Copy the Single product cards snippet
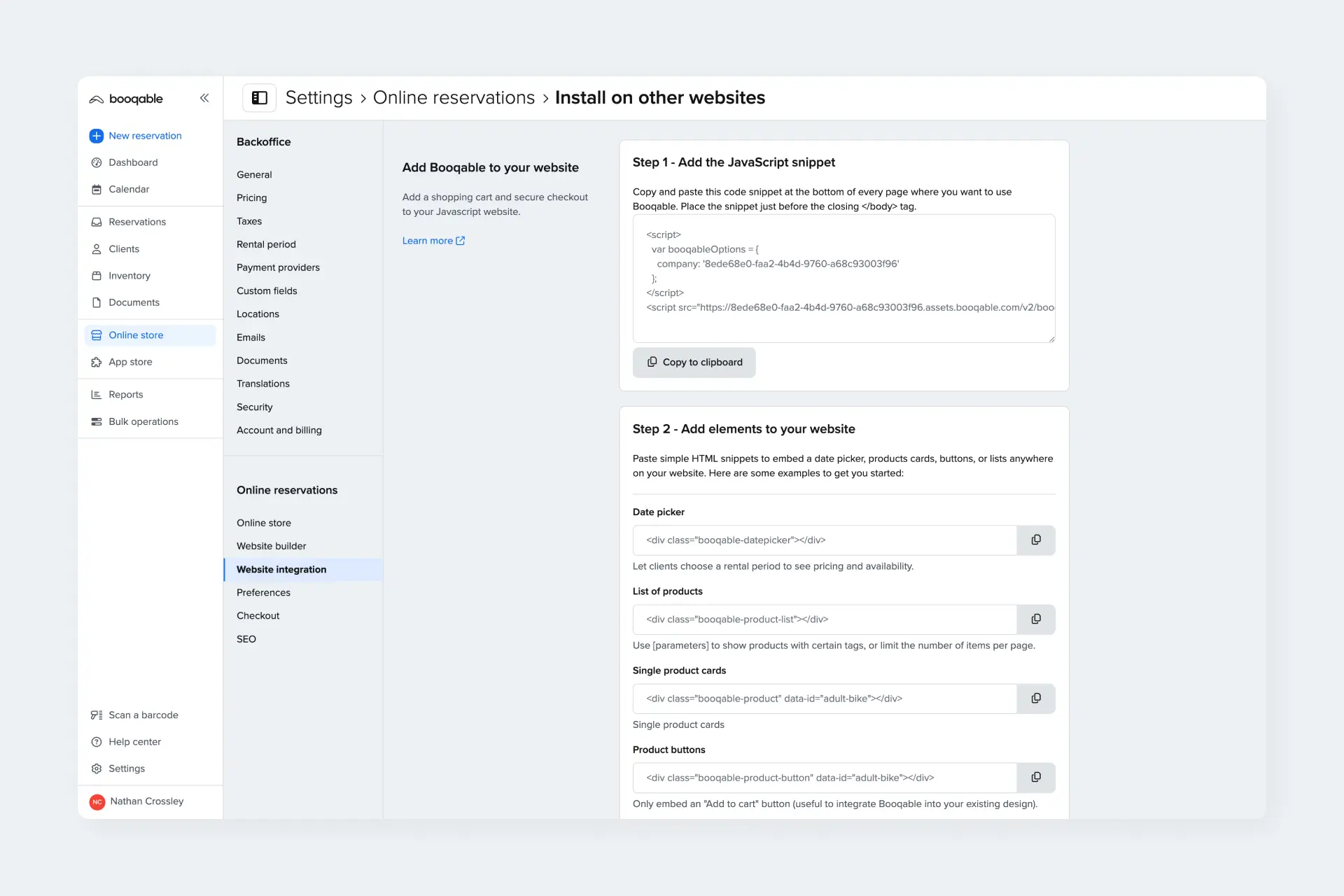 click(1036, 699)
